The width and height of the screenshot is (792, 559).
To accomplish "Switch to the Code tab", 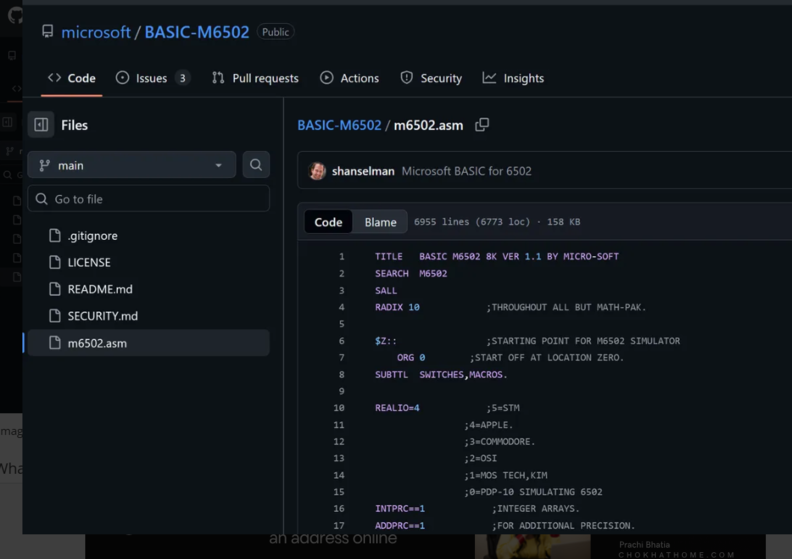I will 71,78.
